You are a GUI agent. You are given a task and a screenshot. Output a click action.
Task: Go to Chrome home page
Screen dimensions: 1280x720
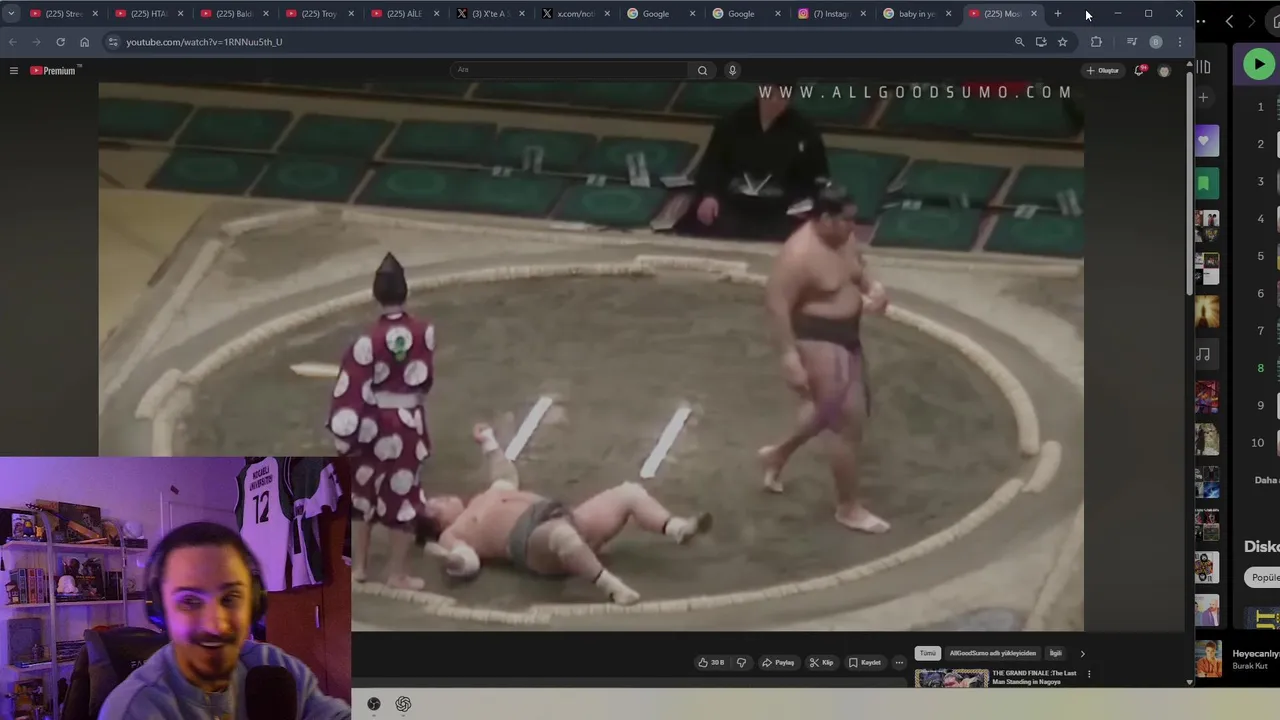(x=84, y=42)
